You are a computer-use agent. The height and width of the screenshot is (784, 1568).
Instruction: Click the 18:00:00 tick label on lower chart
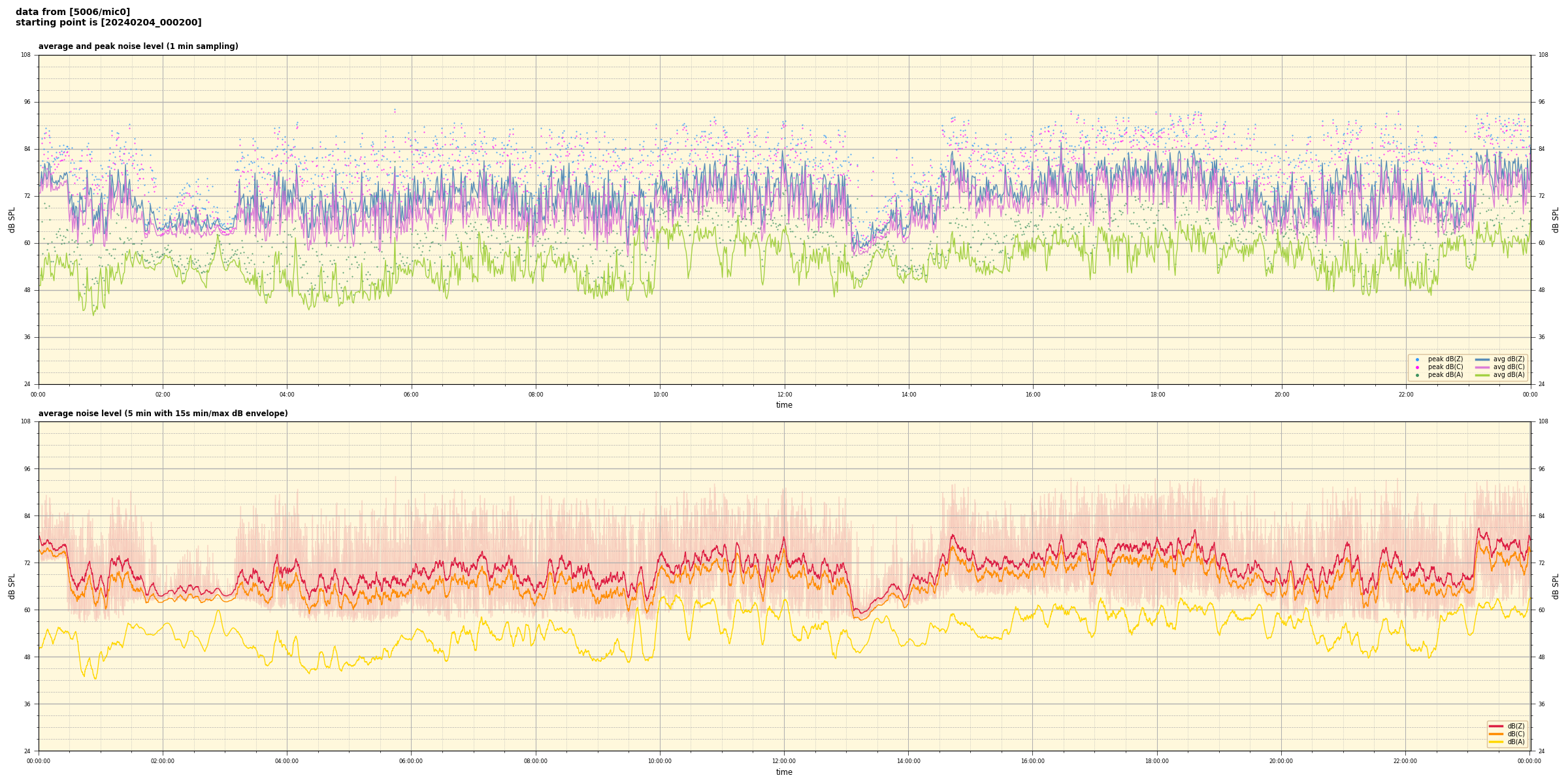click(1157, 761)
